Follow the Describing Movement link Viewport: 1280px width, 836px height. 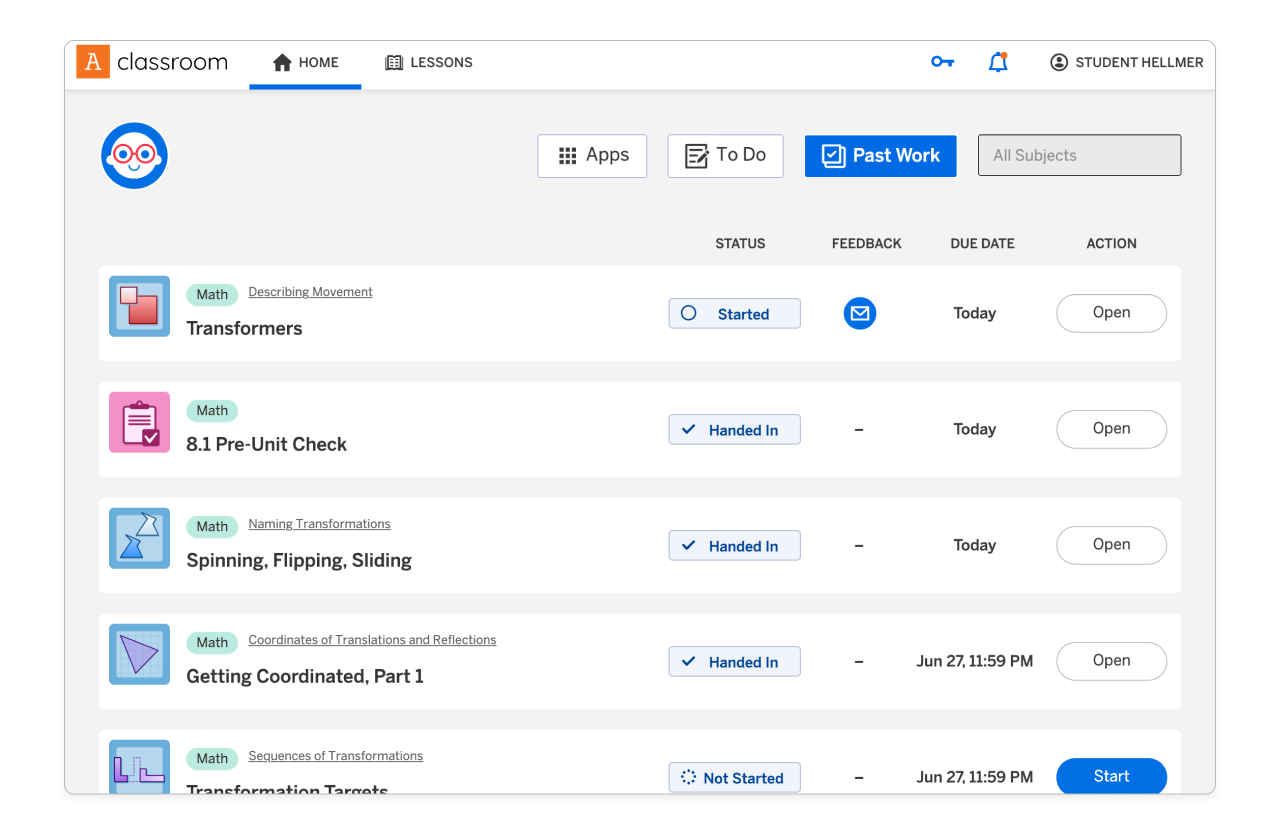click(310, 292)
